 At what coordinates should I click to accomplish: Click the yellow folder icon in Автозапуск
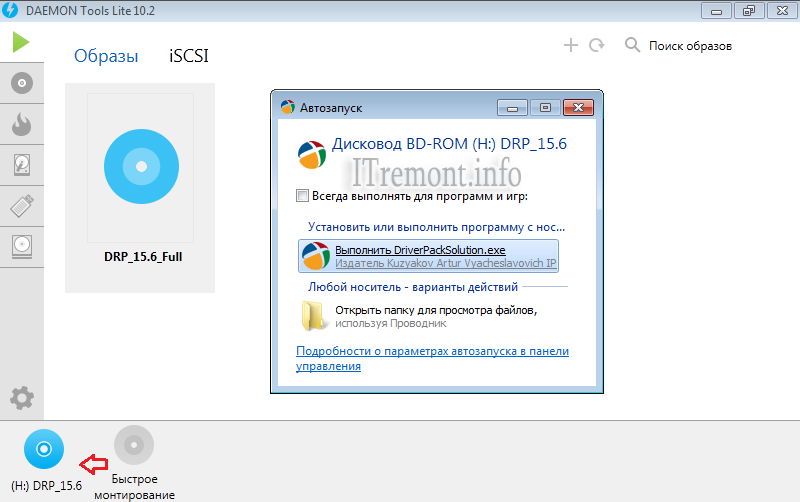pos(313,315)
